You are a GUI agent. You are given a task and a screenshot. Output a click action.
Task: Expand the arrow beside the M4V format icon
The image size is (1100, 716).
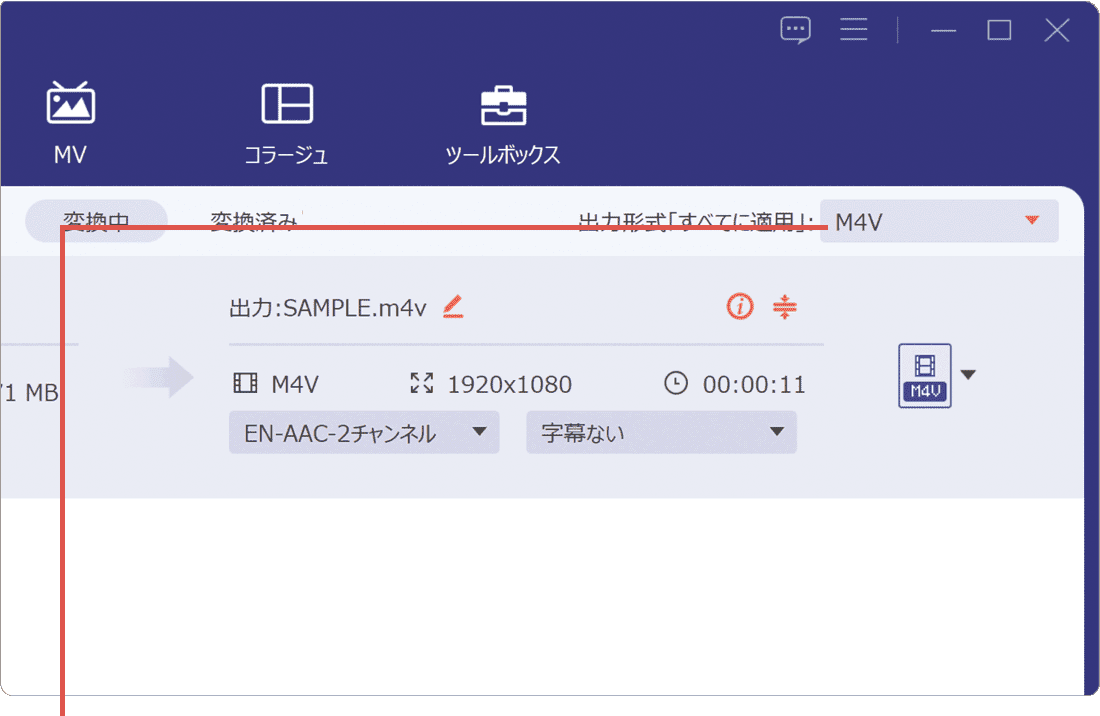[968, 375]
